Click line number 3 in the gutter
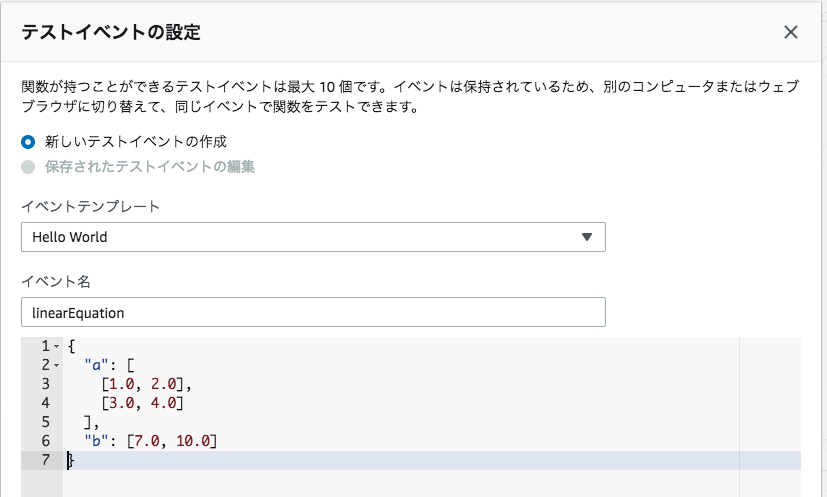 (x=45, y=383)
